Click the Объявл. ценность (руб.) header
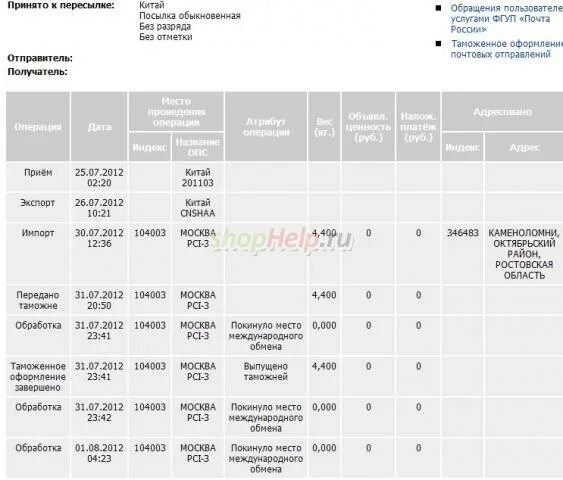563x480 pixels. coord(368,127)
